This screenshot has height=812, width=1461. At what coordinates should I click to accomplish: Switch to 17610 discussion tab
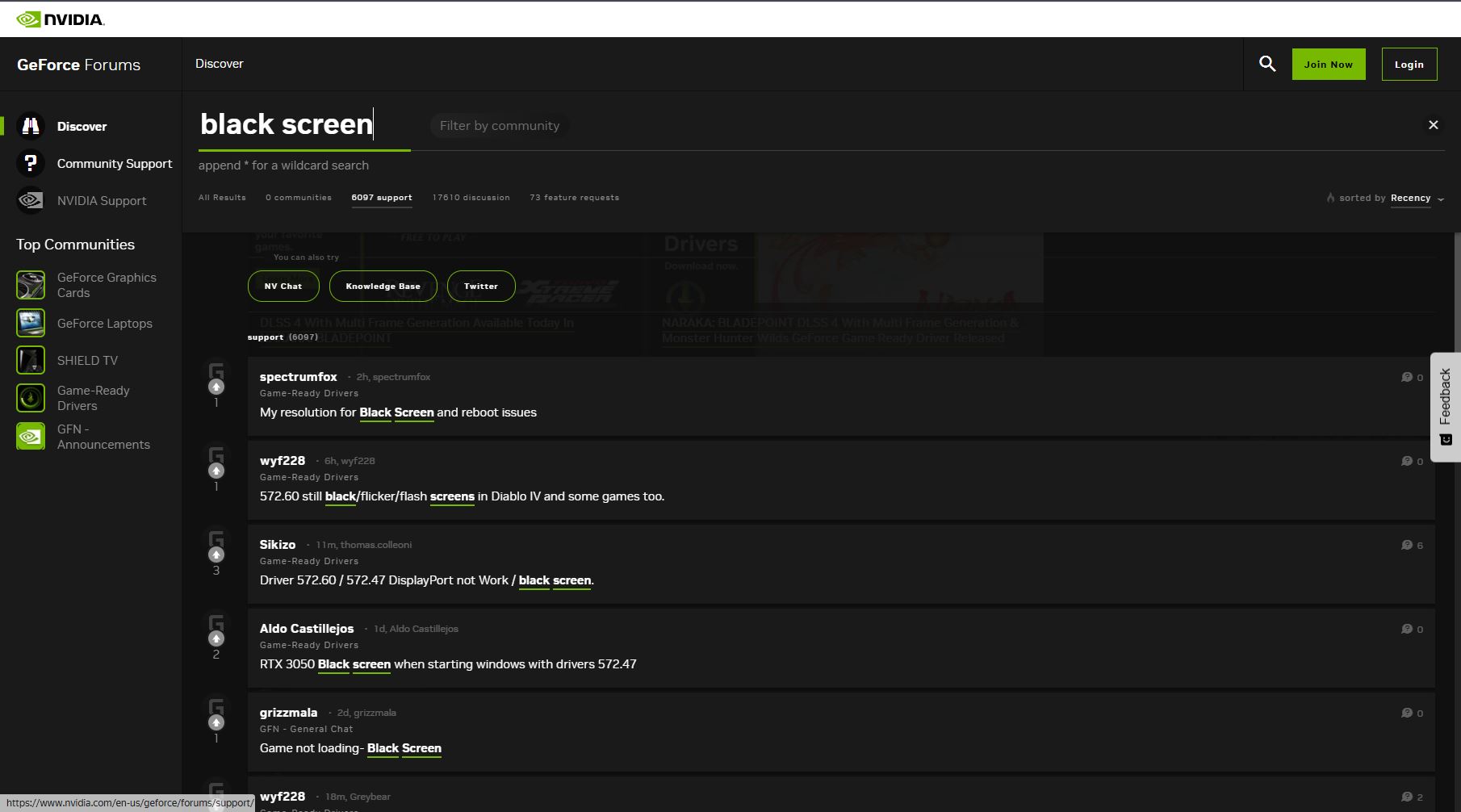(471, 198)
